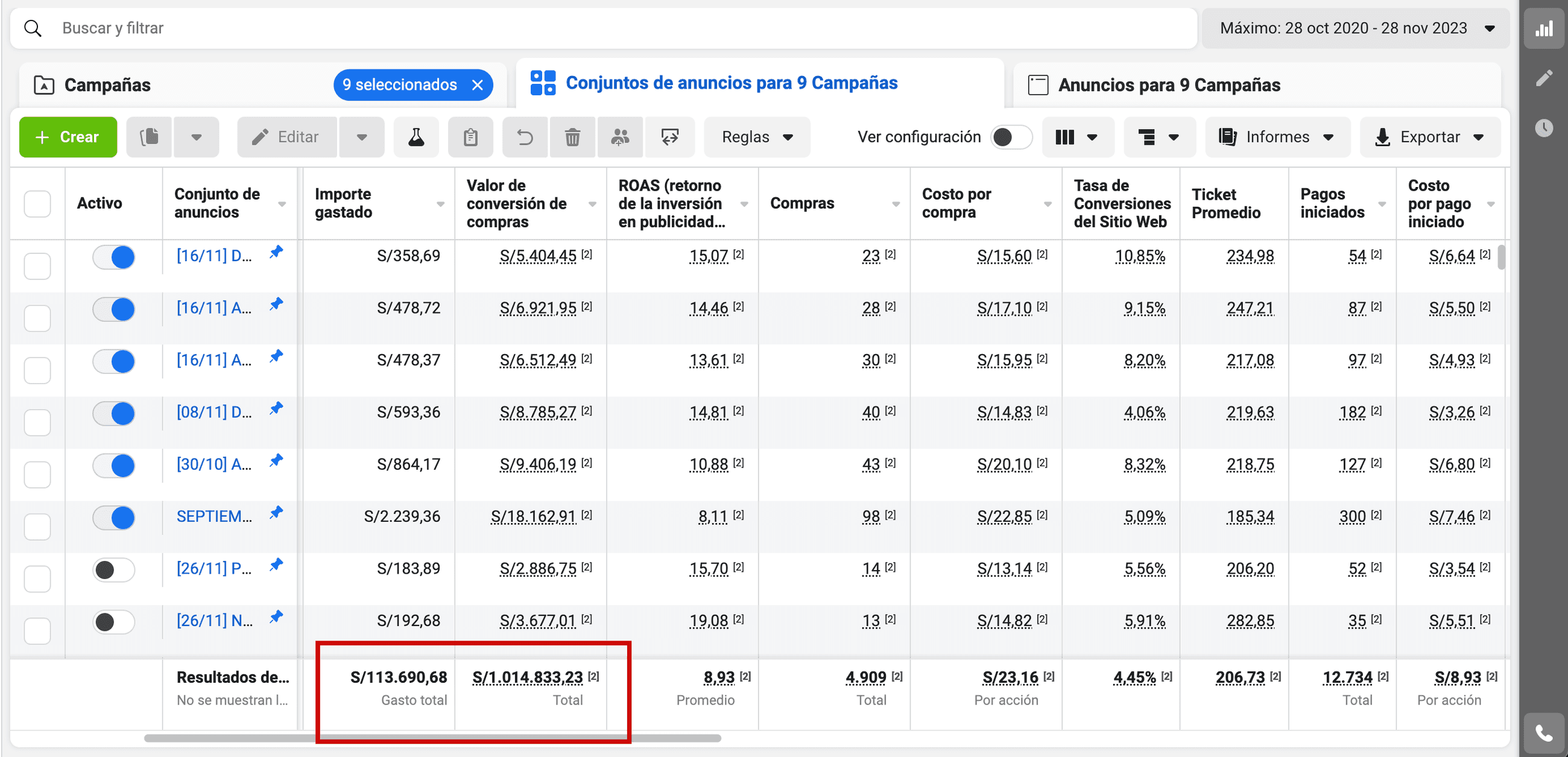Click the trash delete icon
The height and width of the screenshot is (757, 1568).
[x=572, y=137]
